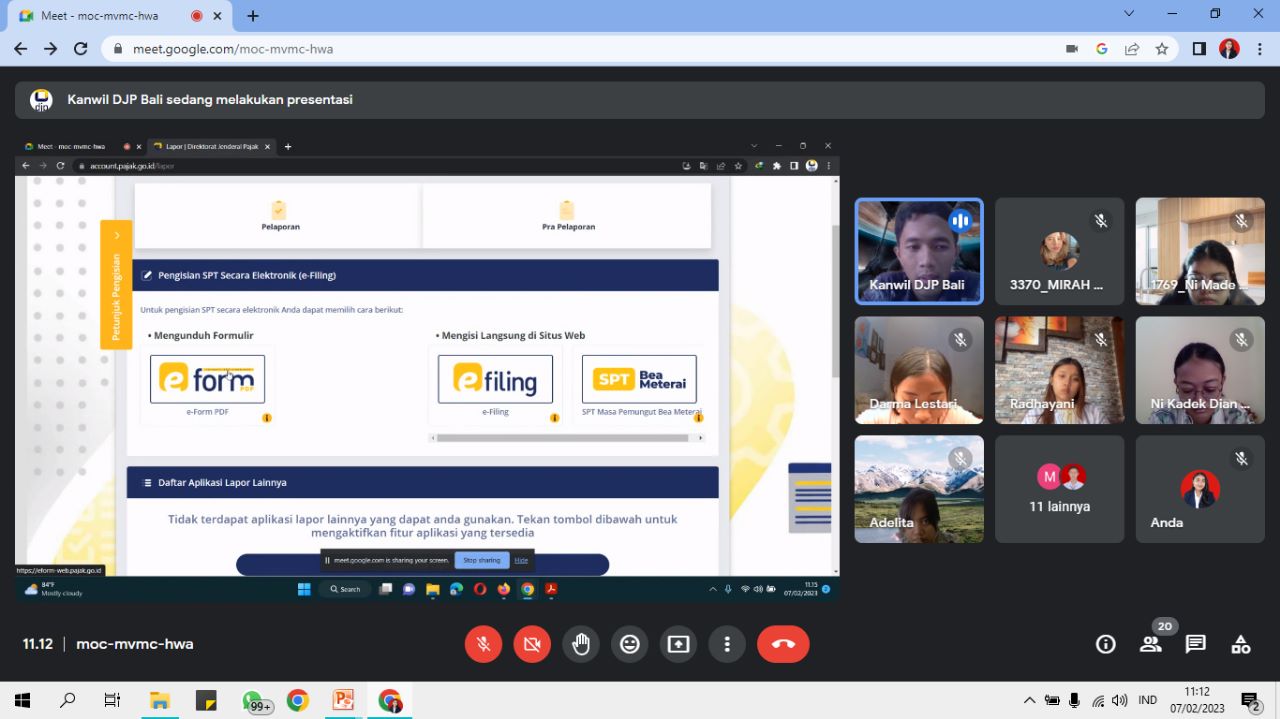
Task: Open the chat panel
Action: click(1196, 644)
